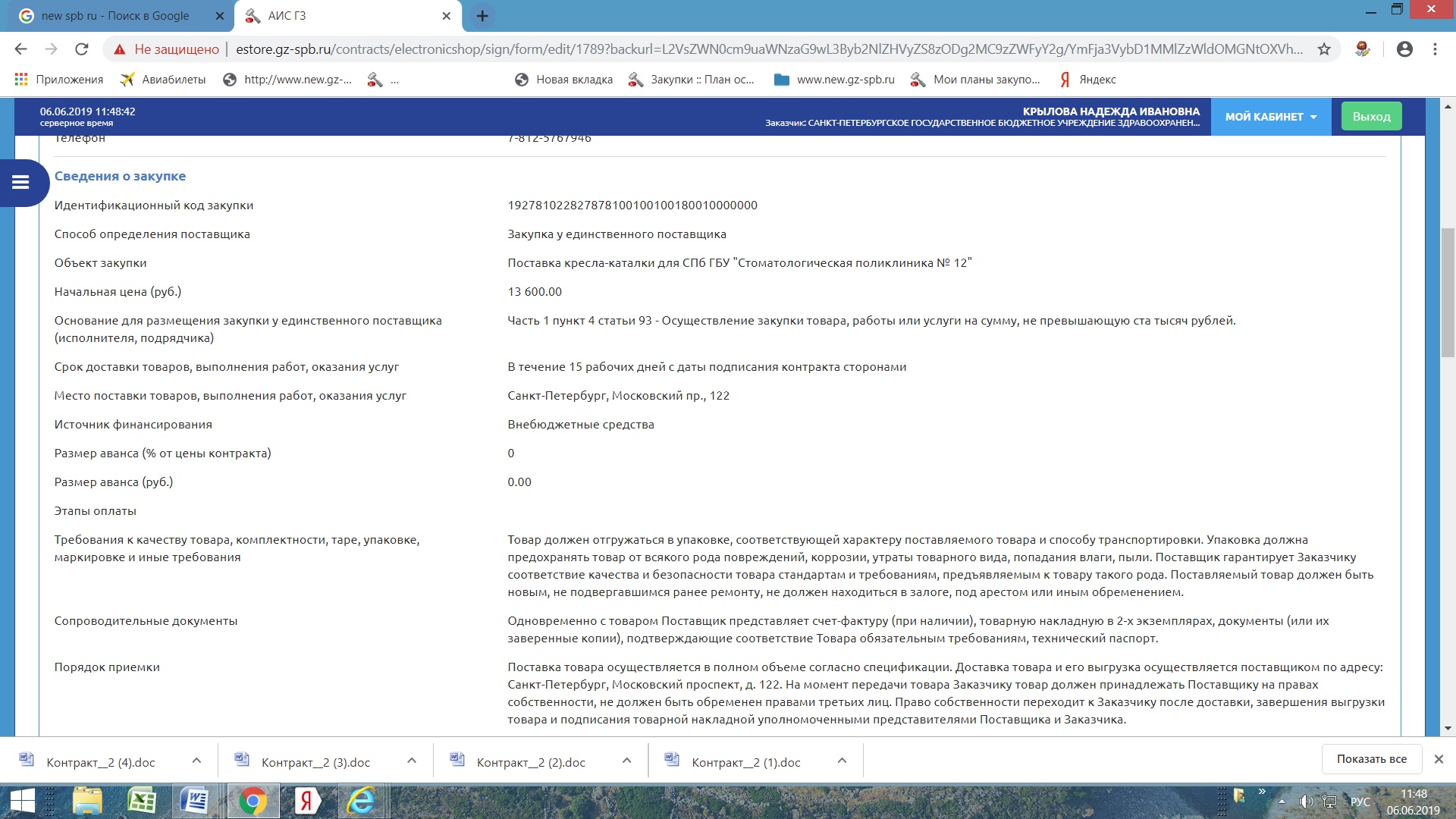The width and height of the screenshot is (1456, 819).
Task: Open Chrome profile account icon
Action: 1404,49
